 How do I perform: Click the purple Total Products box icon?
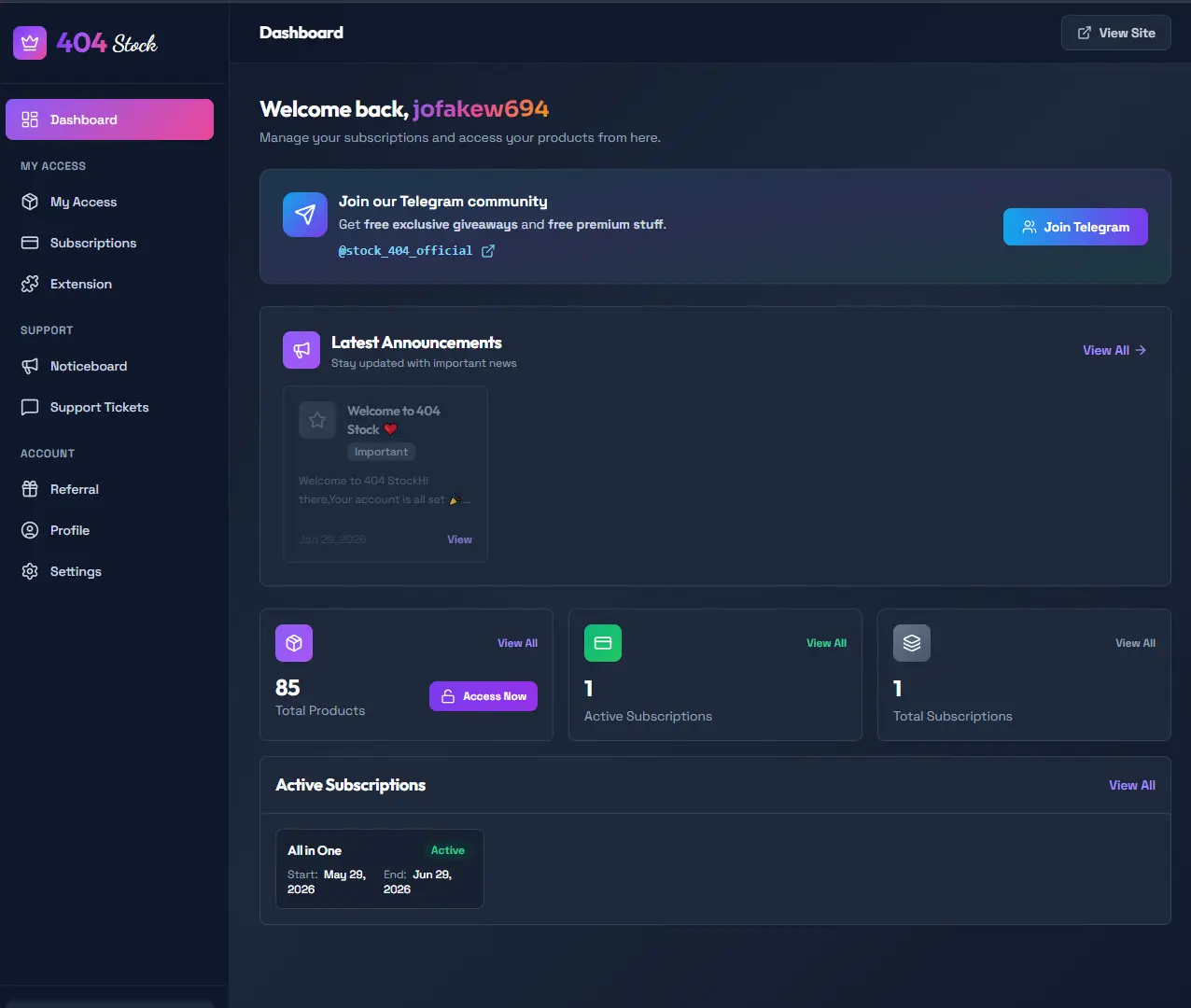click(294, 643)
